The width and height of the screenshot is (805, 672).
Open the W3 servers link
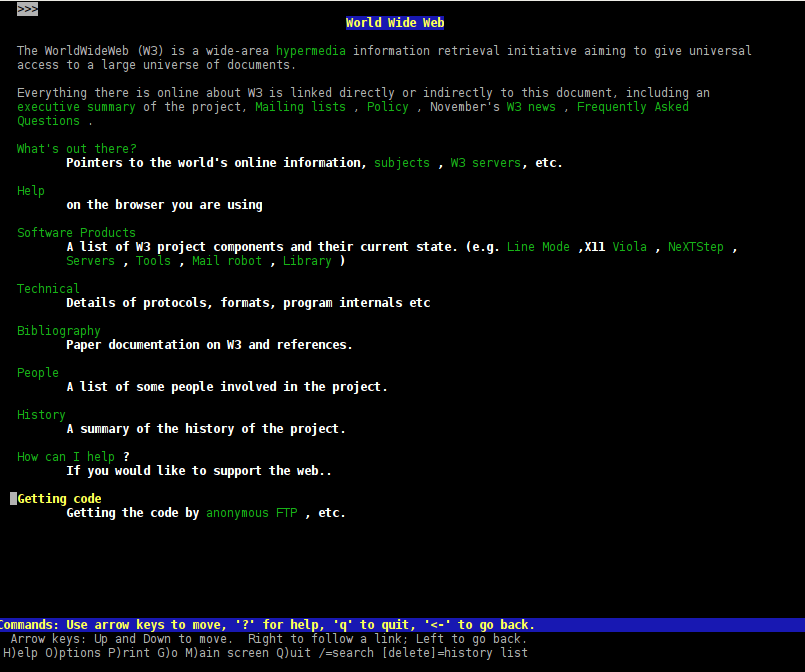(486, 163)
